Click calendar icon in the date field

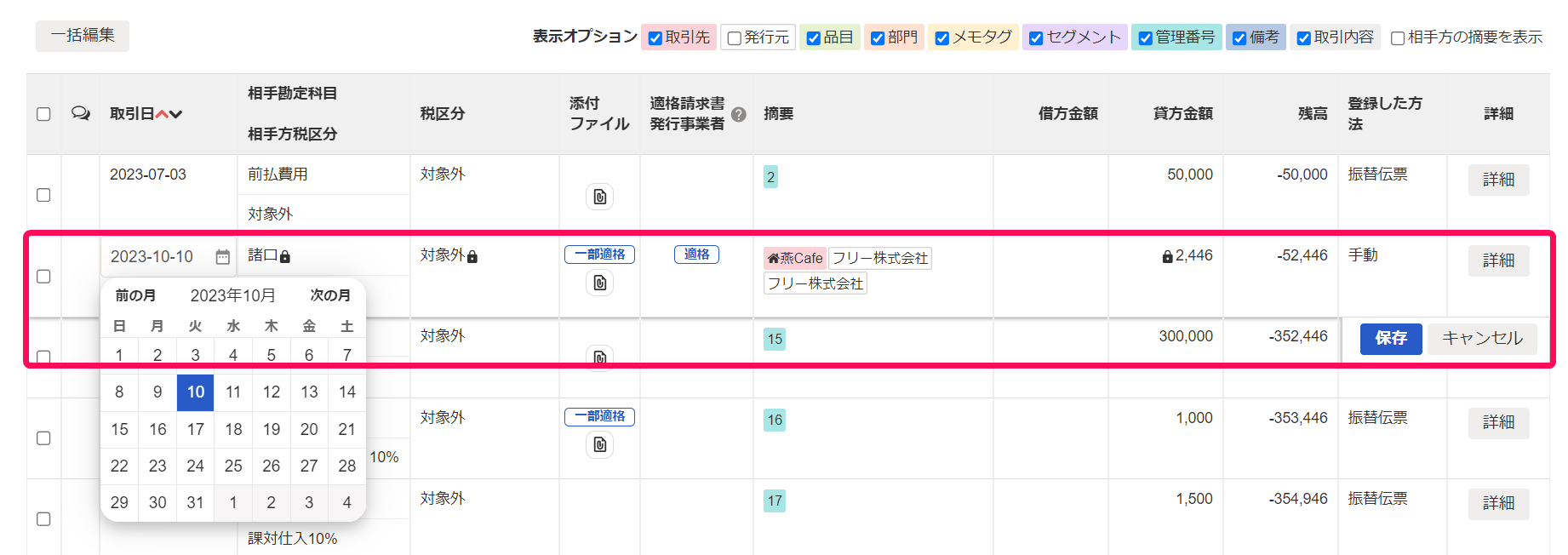point(222,257)
